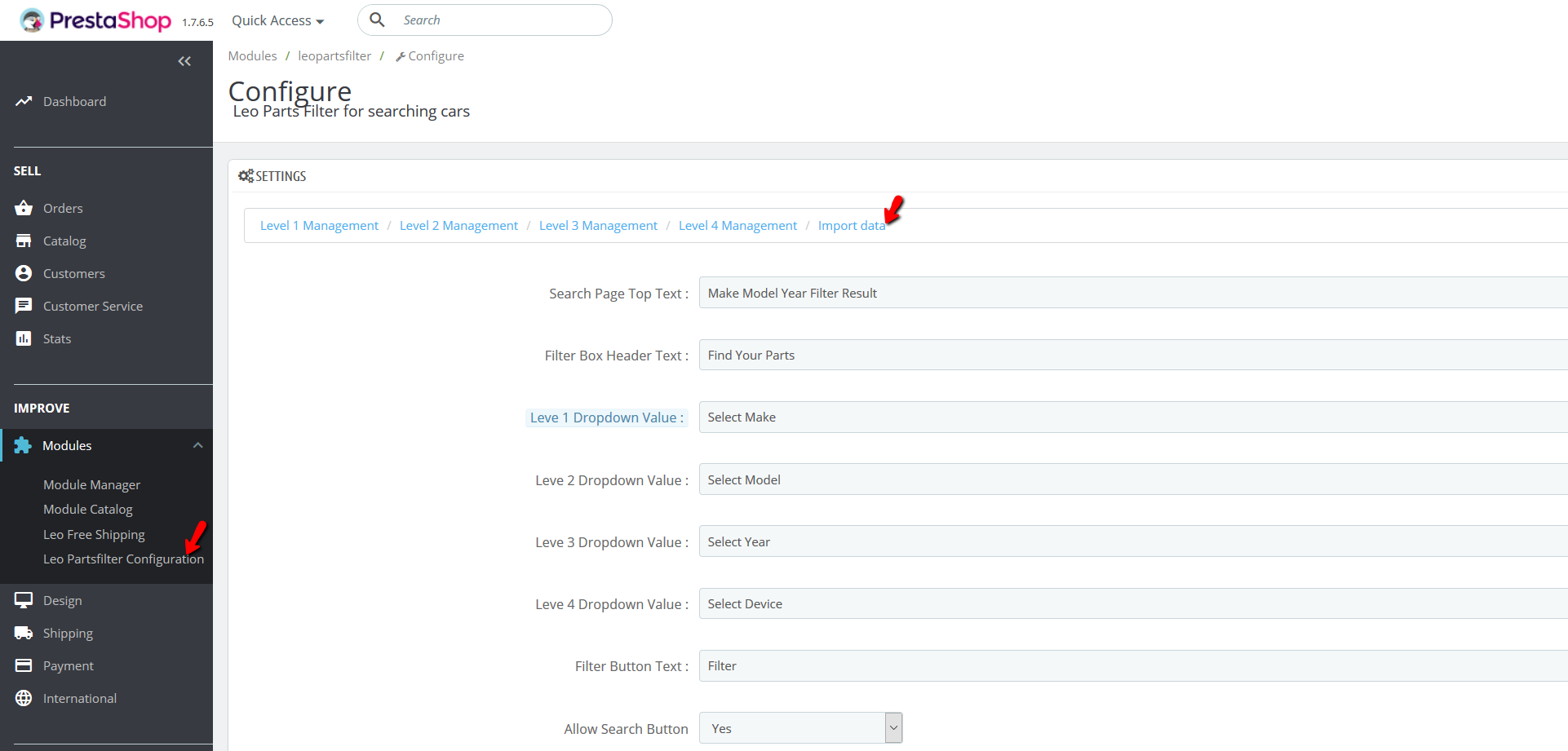Click Modules breadcrumb link
Image resolution: width=1568 pixels, height=751 pixels.
[x=252, y=55]
